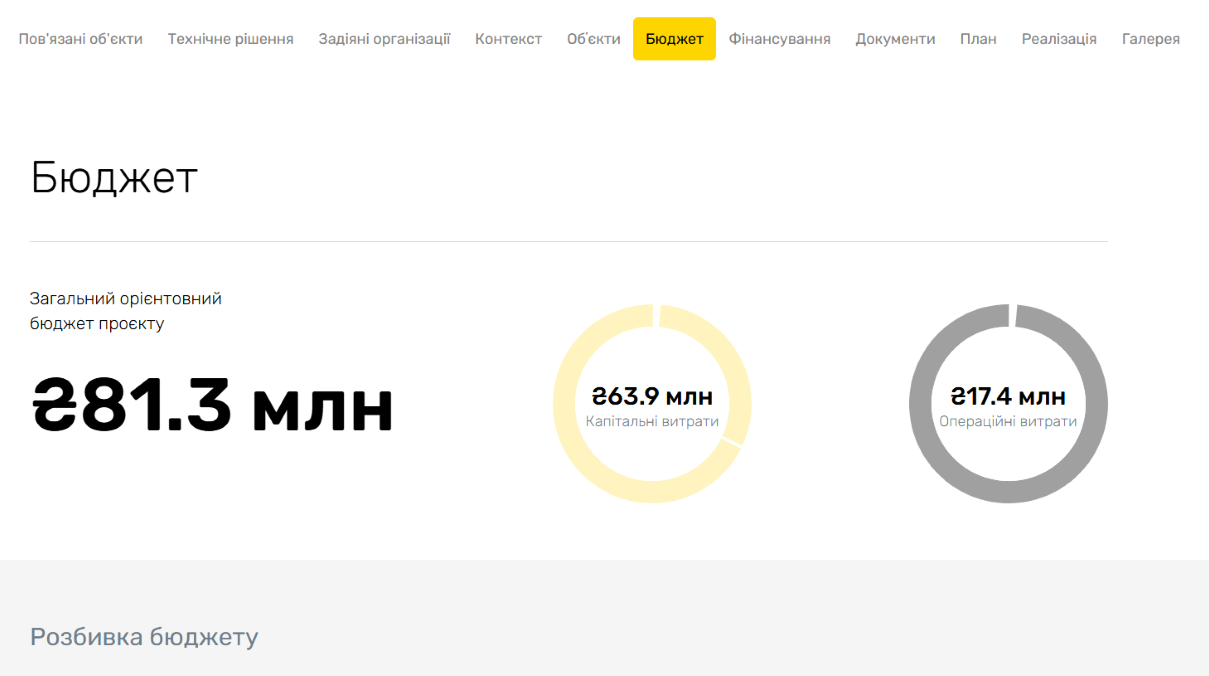The image size is (1209, 676).
Task: Select the ₴17.4 млн amount text
Action: pyautogui.click(x=1008, y=397)
